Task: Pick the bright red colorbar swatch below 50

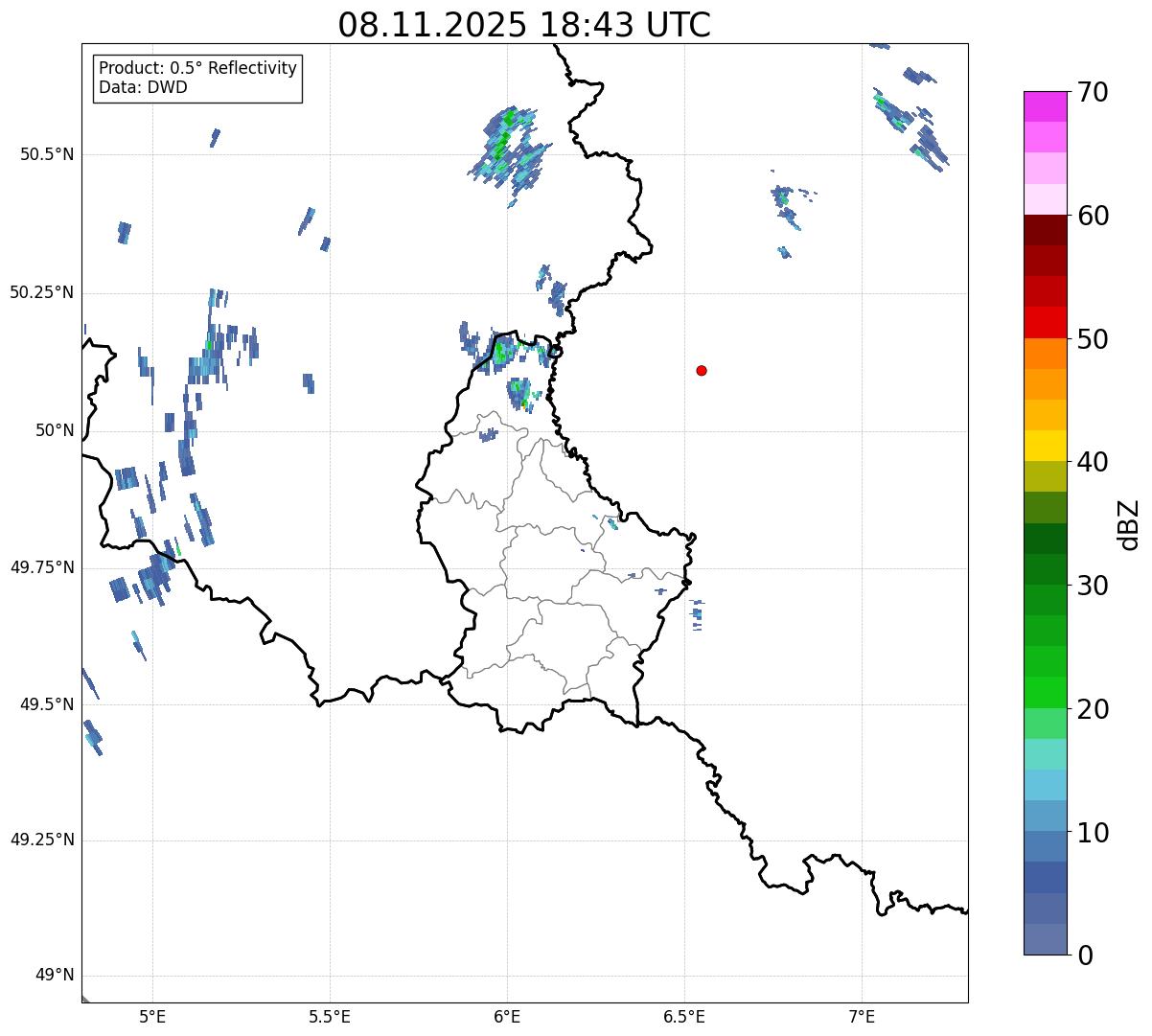Action: (1044, 322)
